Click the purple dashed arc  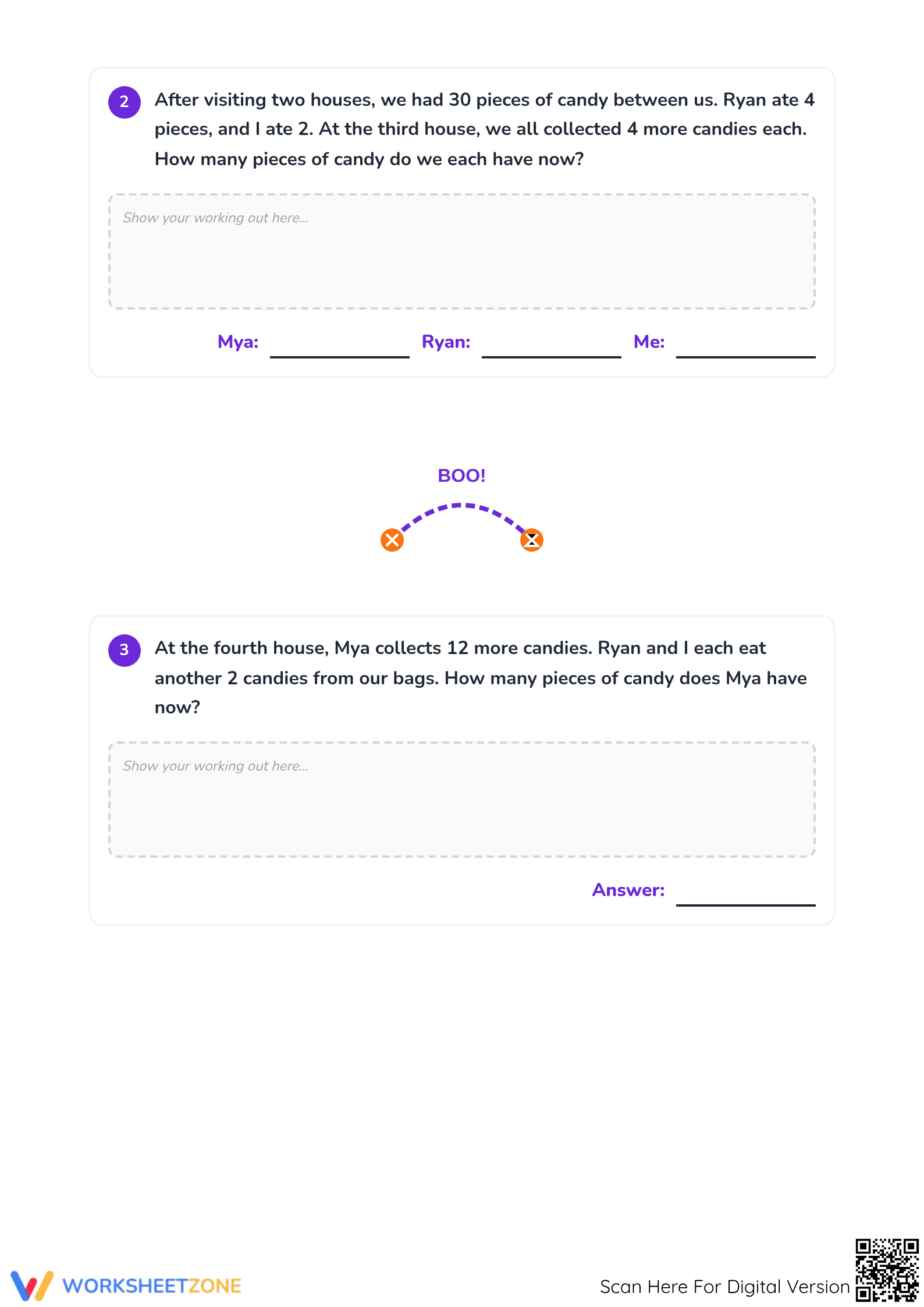pos(462,517)
